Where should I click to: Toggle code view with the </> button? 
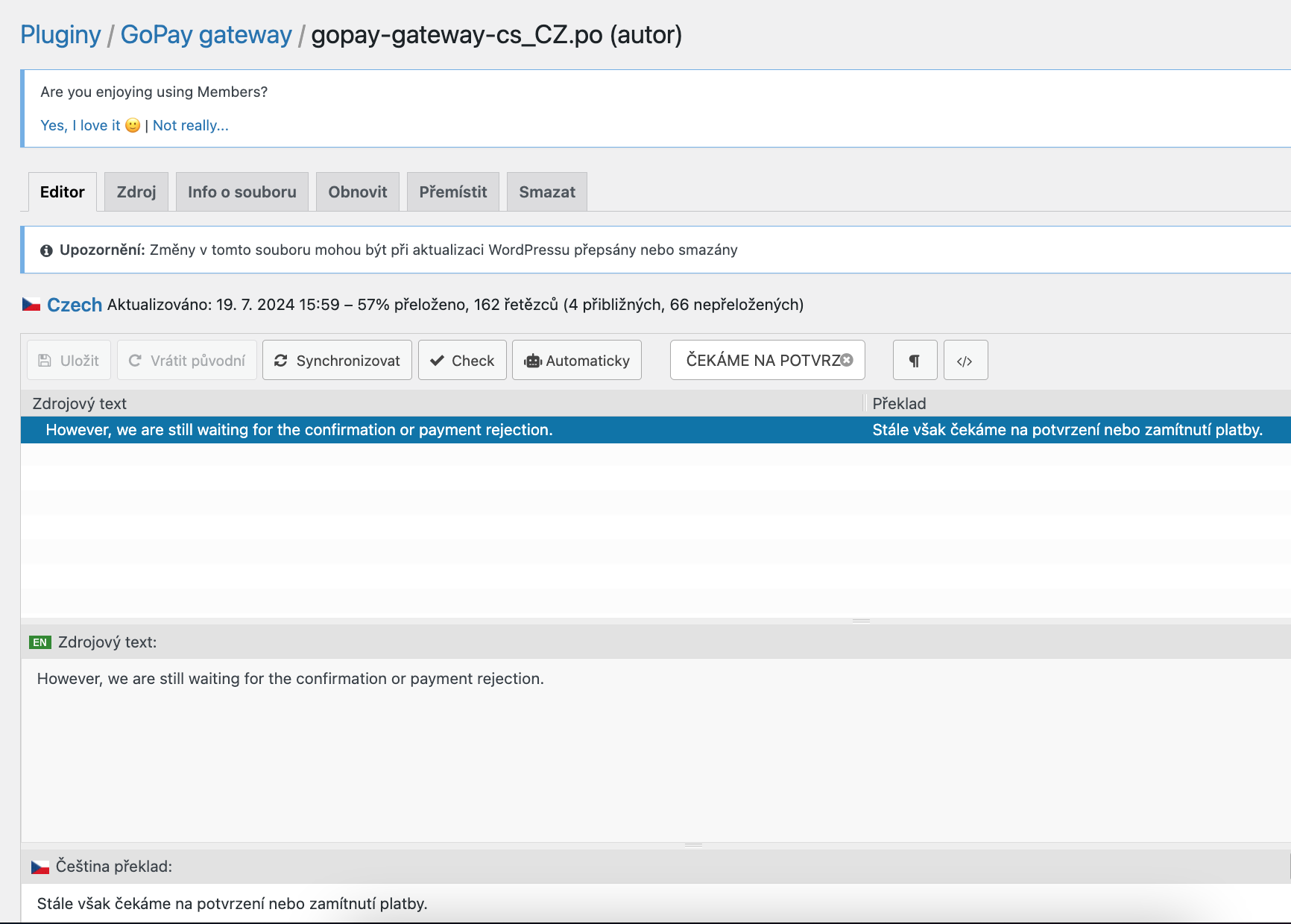pos(965,361)
